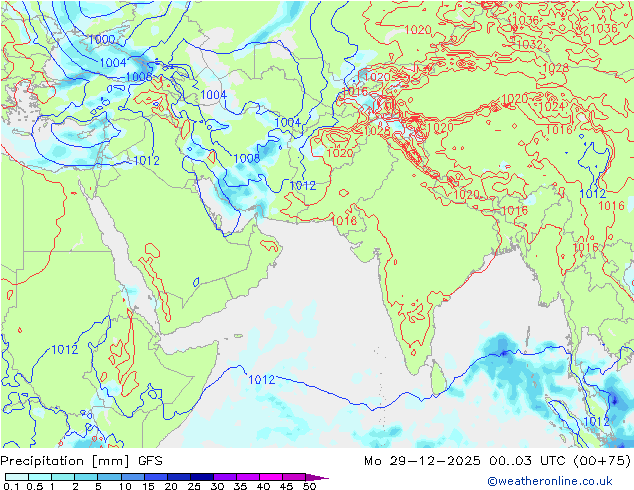Image resolution: width=634 pixels, height=490 pixels.
Task: Click the '1032' isobar label
Action: pyautogui.click(x=530, y=44)
